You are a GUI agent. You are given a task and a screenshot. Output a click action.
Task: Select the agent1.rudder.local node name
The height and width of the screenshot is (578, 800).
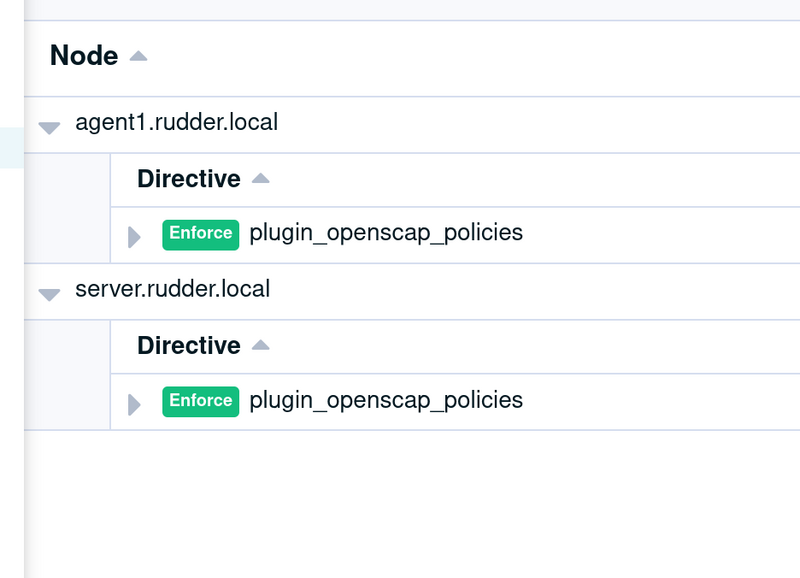click(177, 122)
